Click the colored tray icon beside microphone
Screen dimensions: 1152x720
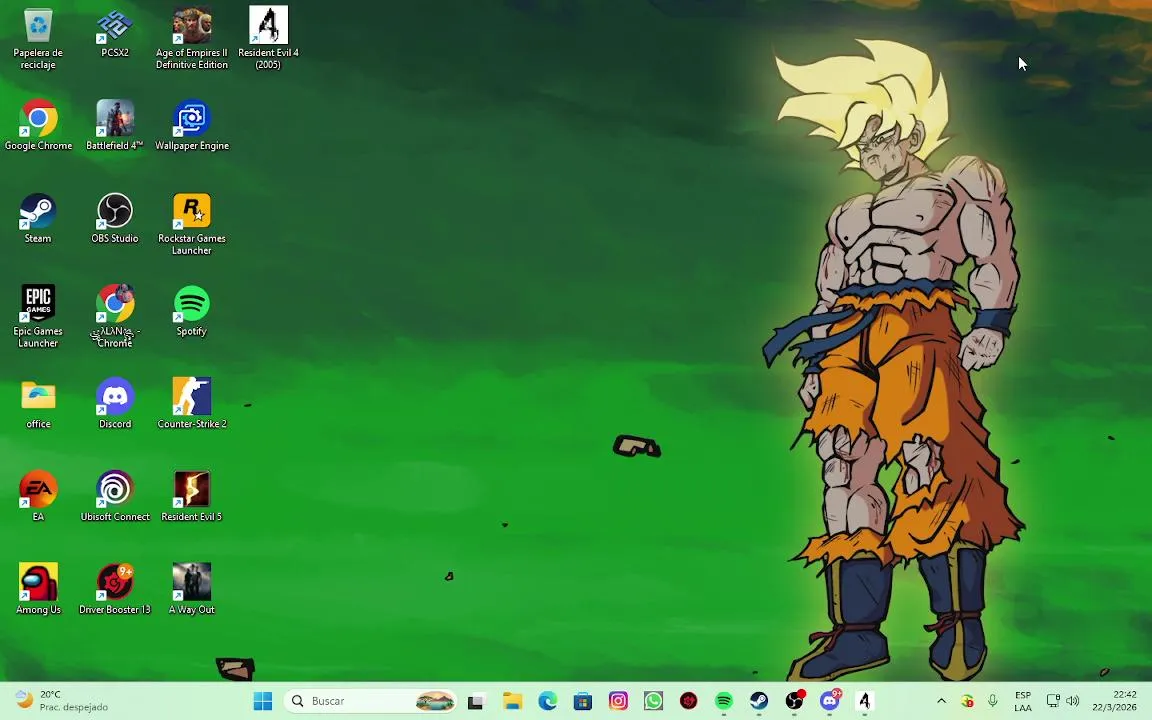967,701
